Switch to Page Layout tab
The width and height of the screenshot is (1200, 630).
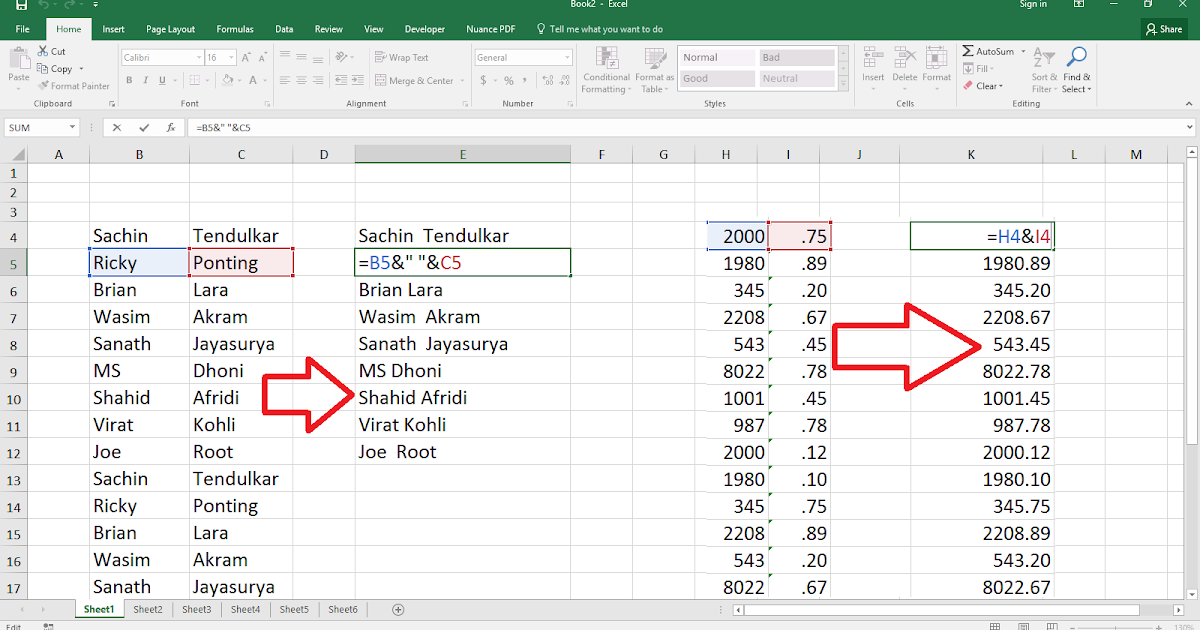pos(171,29)
